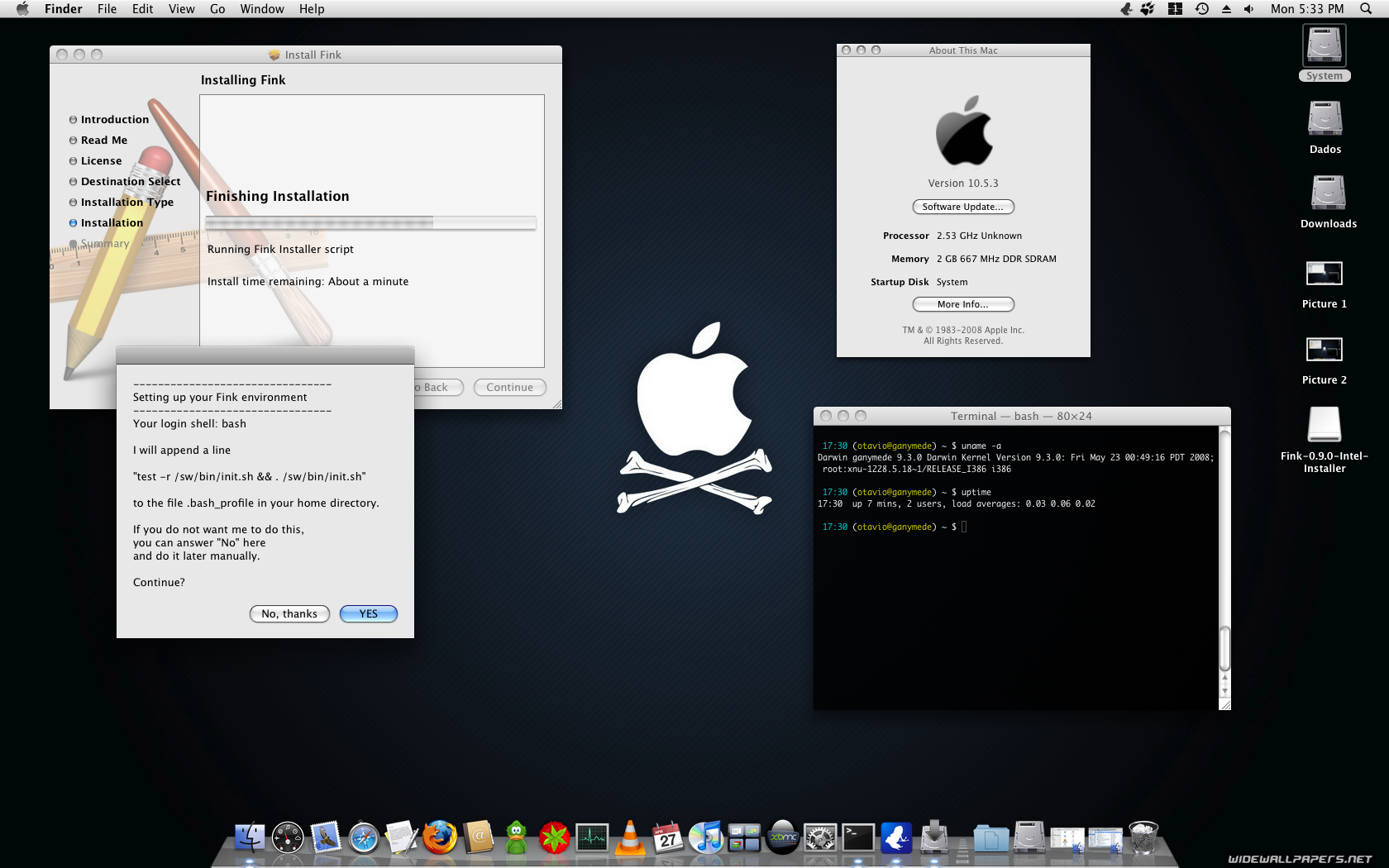Open the View menu
Screen dimensions: 1389x868
point(182,9)
